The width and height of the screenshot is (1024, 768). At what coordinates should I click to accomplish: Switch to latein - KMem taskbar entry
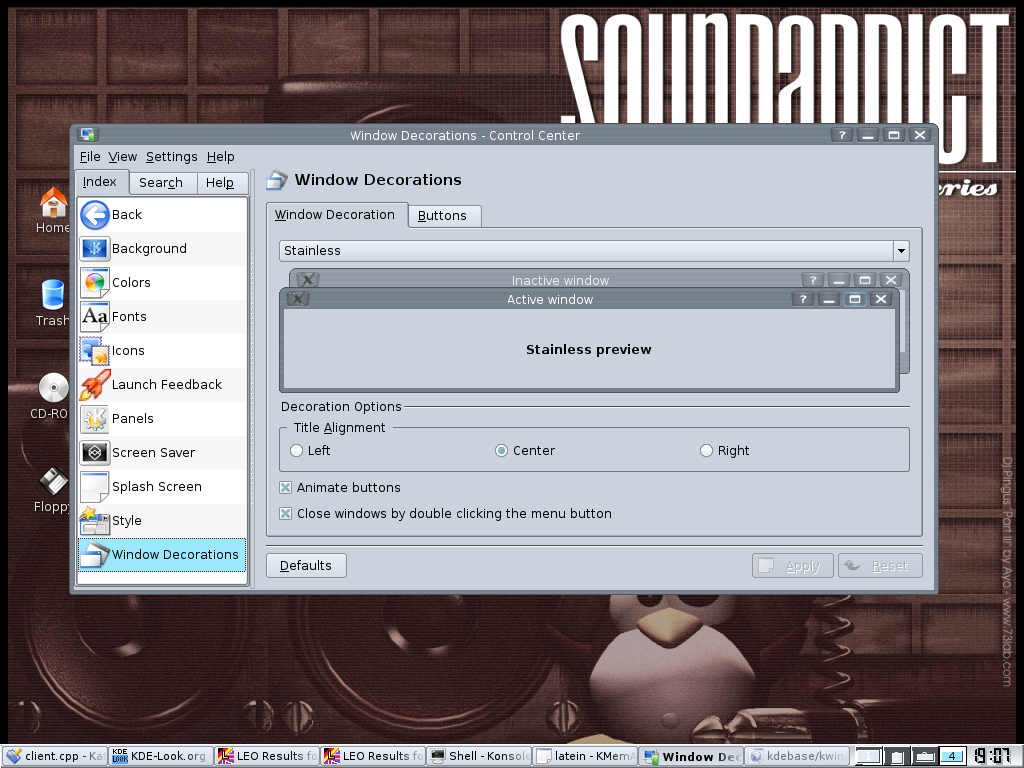(585, 756)
